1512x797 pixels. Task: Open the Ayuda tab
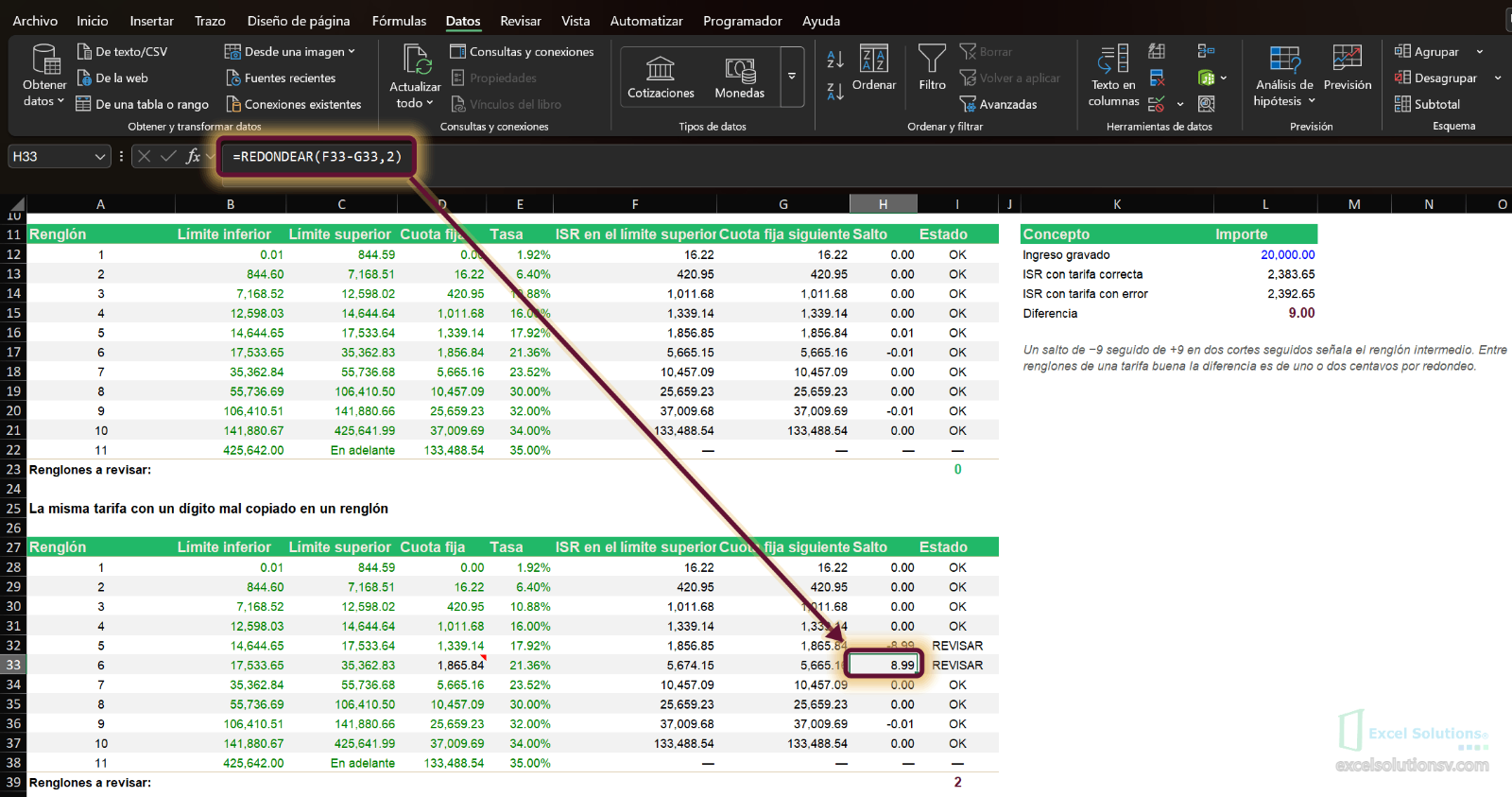click(x=821, y=21)
